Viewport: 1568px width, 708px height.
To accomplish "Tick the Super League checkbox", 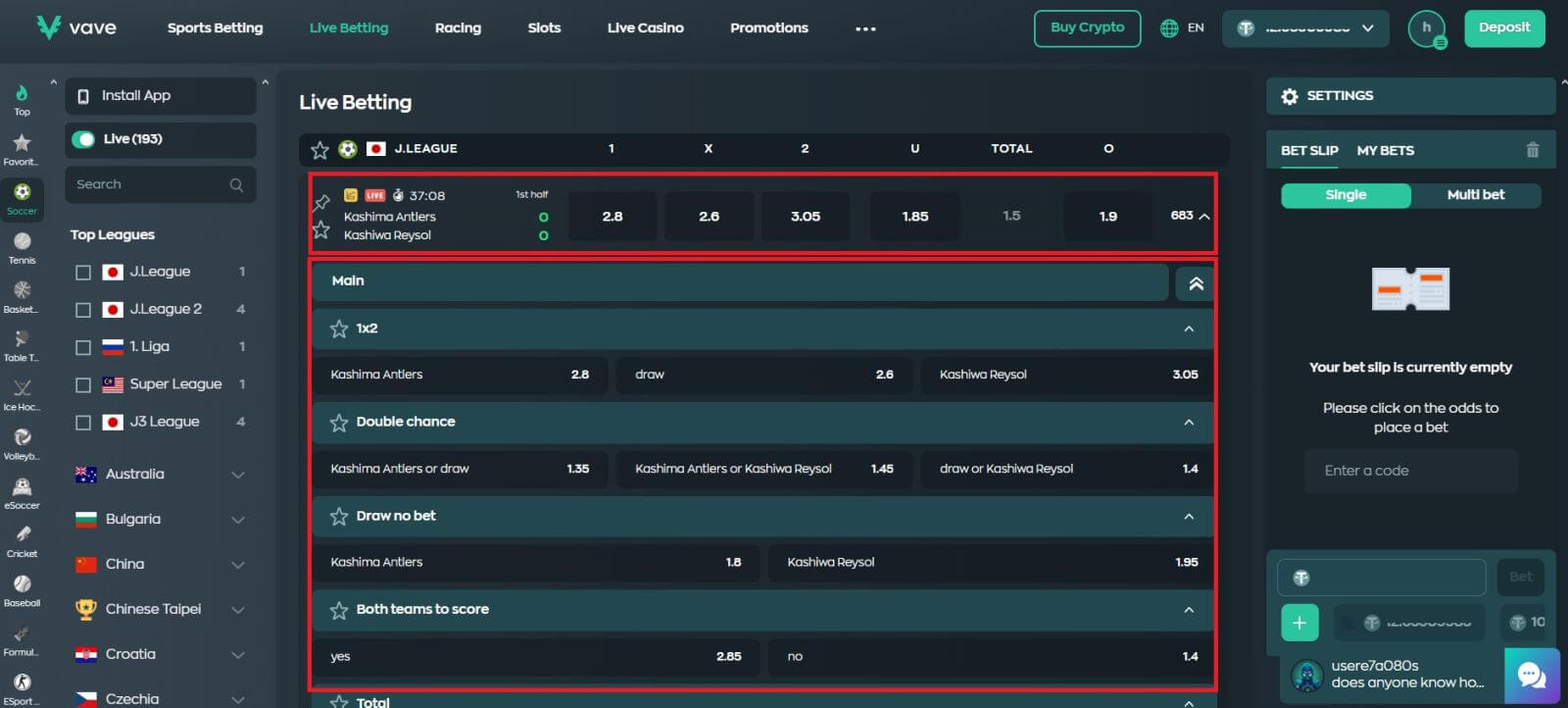I will (83, 384).
